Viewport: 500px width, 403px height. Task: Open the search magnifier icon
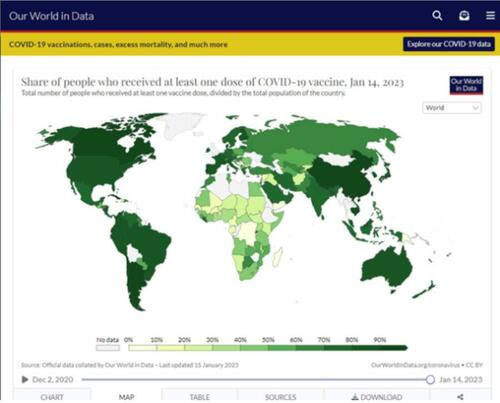[437, 16]
